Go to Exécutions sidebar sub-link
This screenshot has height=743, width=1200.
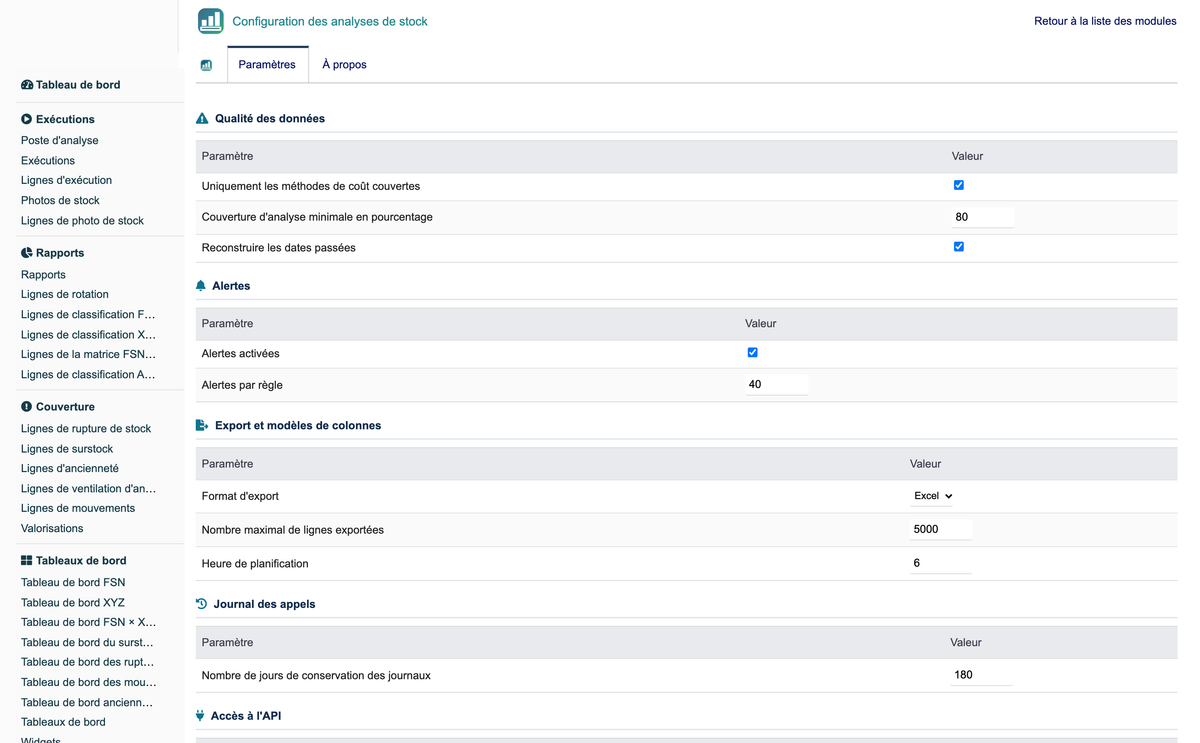(48, 161)
